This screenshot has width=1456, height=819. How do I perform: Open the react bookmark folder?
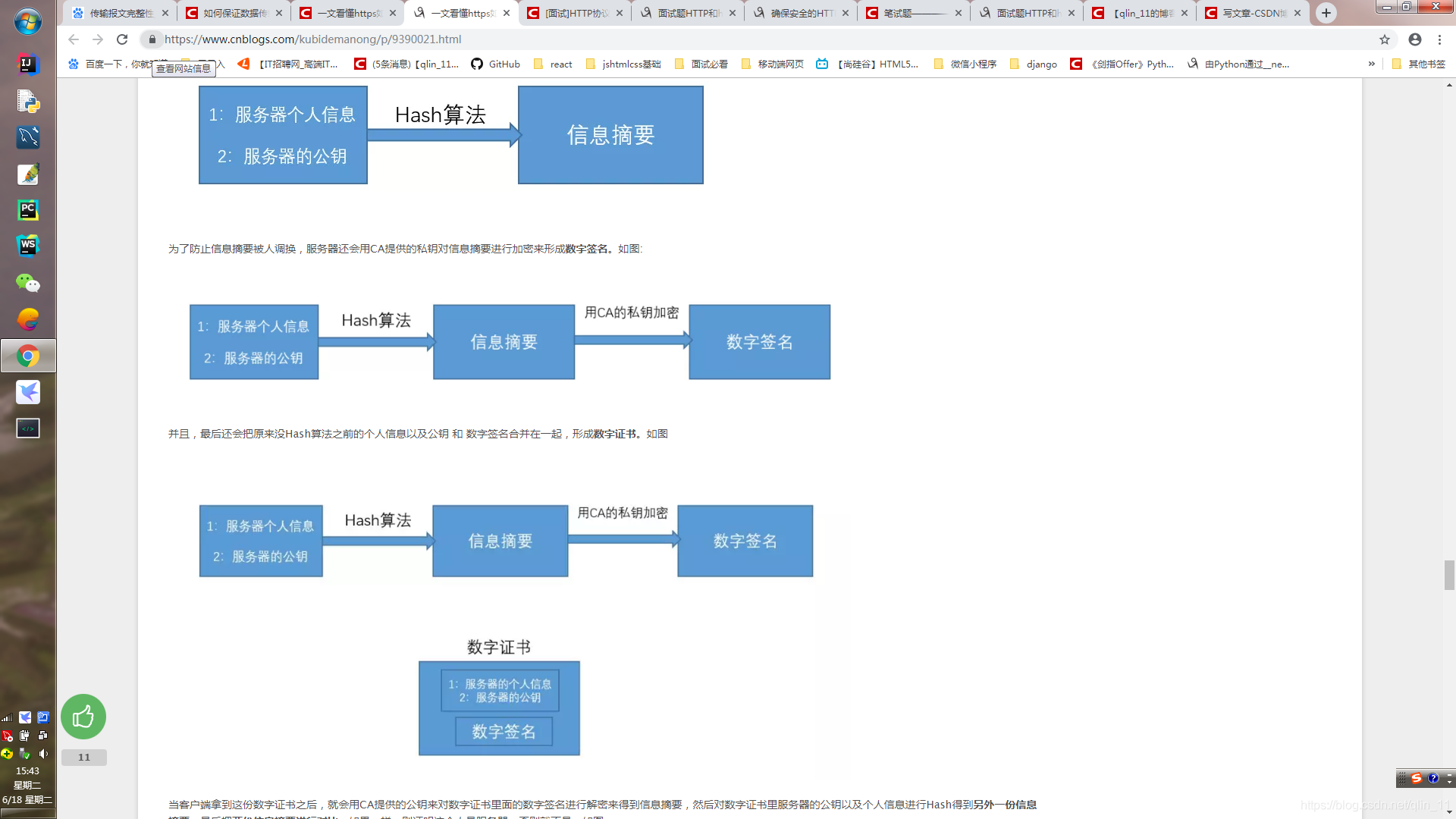pos(554,64)
